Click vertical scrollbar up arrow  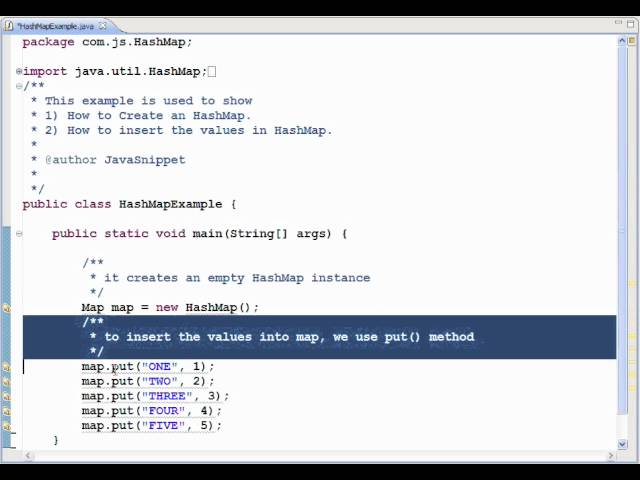pos(622,41)
